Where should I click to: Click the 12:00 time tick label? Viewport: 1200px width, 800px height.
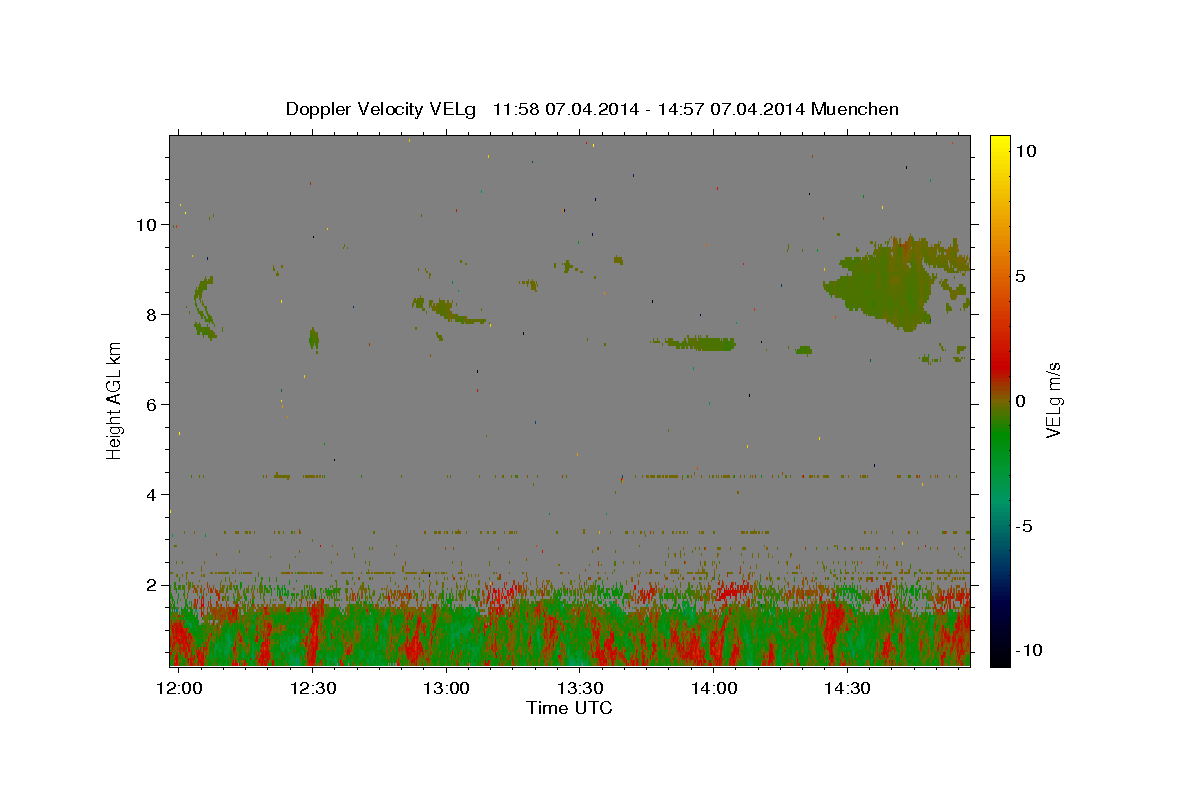point(180,688)
